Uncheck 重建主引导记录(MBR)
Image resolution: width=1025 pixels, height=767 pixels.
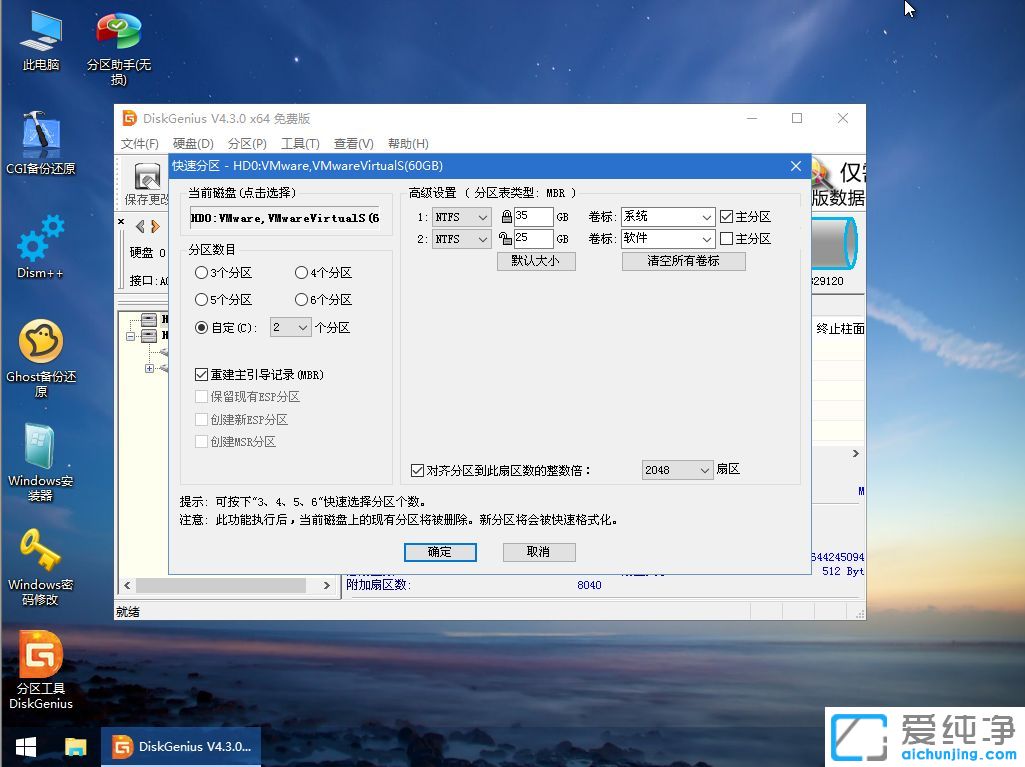coord(203,374)
